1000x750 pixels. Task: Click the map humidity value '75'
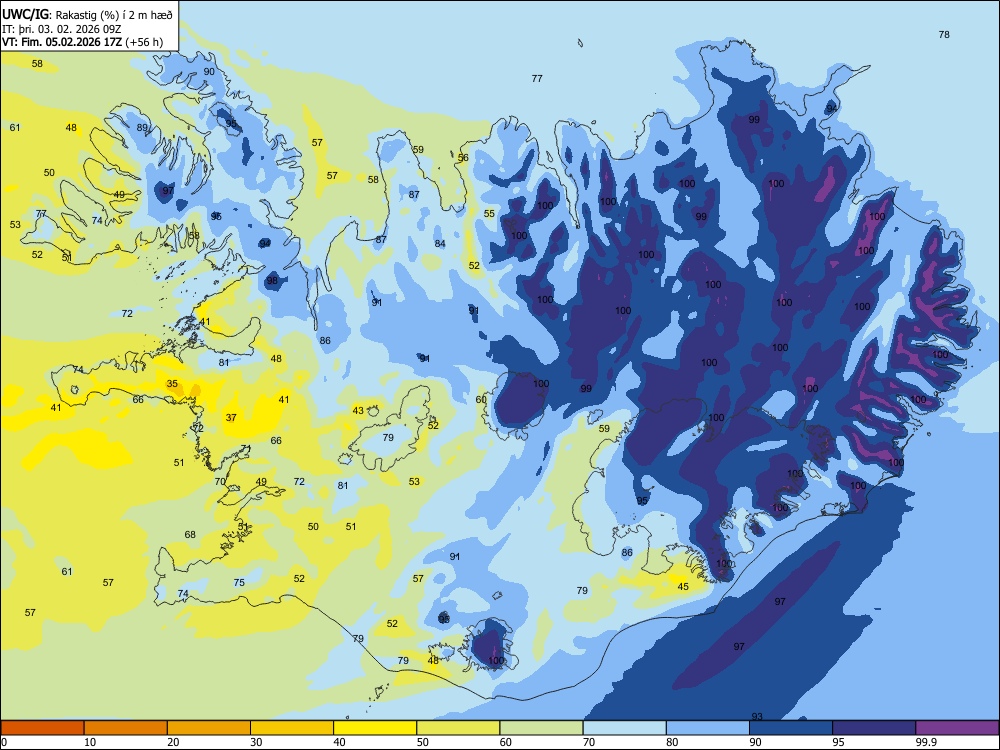239,582
